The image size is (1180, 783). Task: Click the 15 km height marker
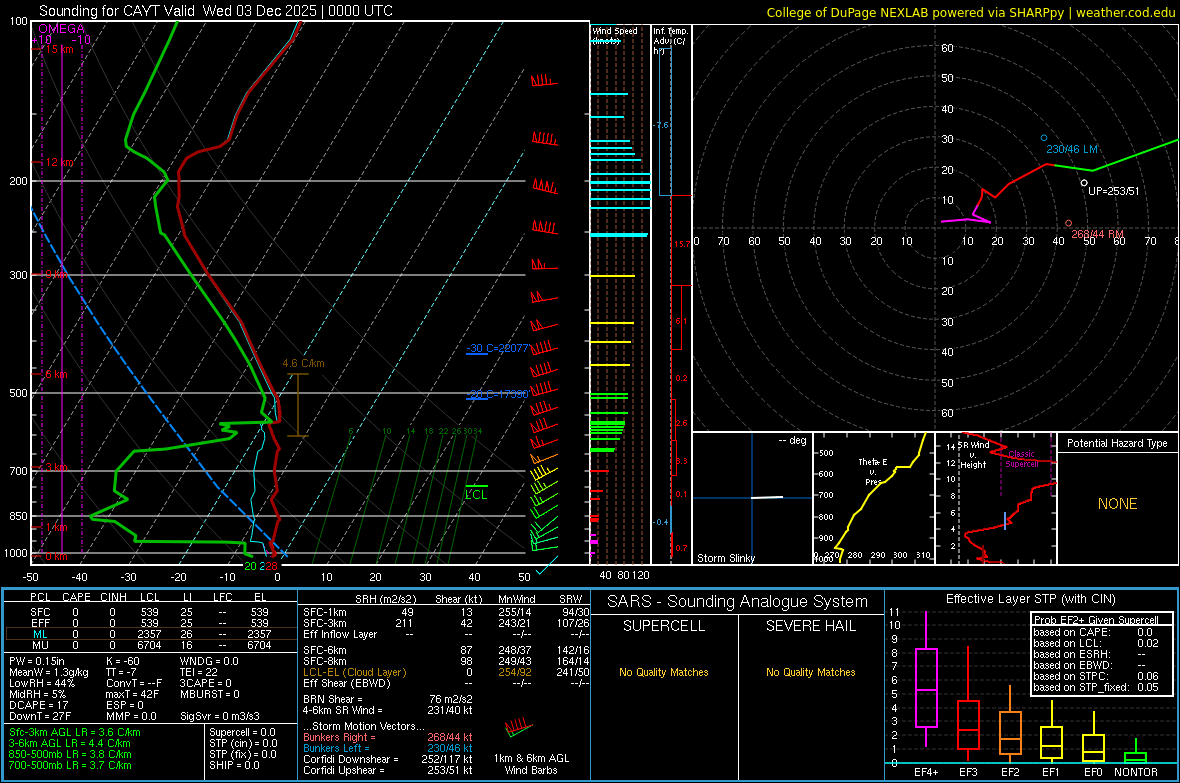click(x=59, y=49)
